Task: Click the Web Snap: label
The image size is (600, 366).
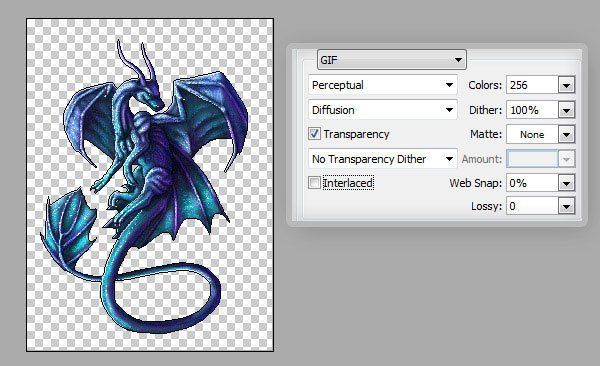Action: [476, 183]
